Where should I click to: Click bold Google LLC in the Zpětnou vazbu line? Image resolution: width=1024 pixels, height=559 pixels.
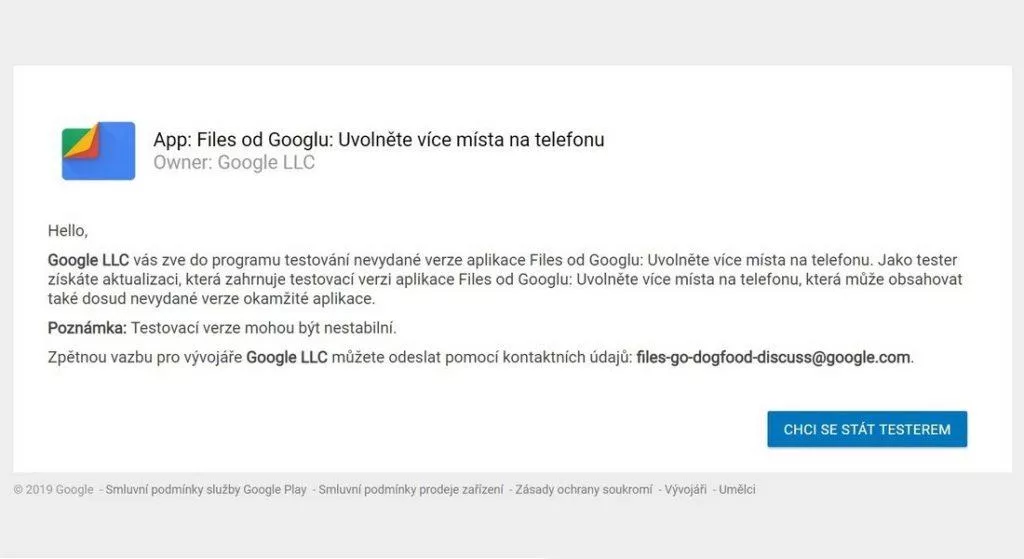click(287, 357)
